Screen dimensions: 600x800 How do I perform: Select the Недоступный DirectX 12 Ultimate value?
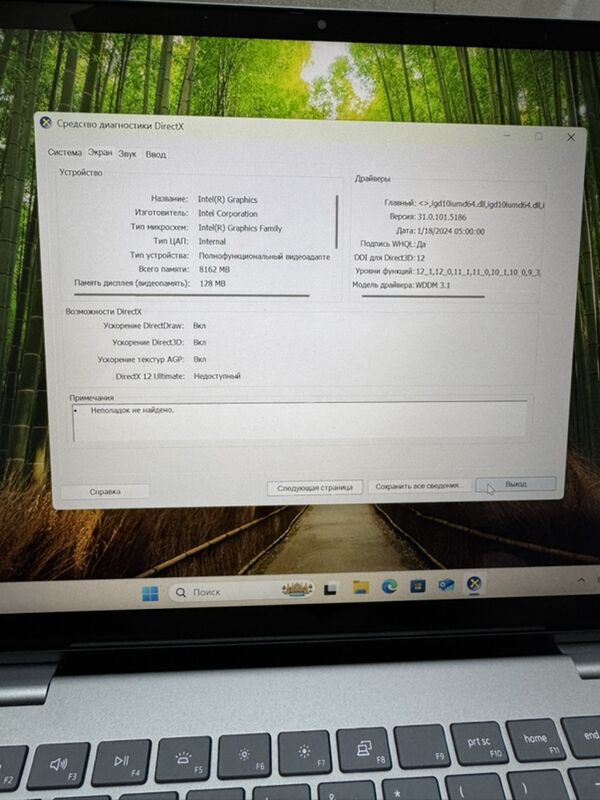point(217,376)
